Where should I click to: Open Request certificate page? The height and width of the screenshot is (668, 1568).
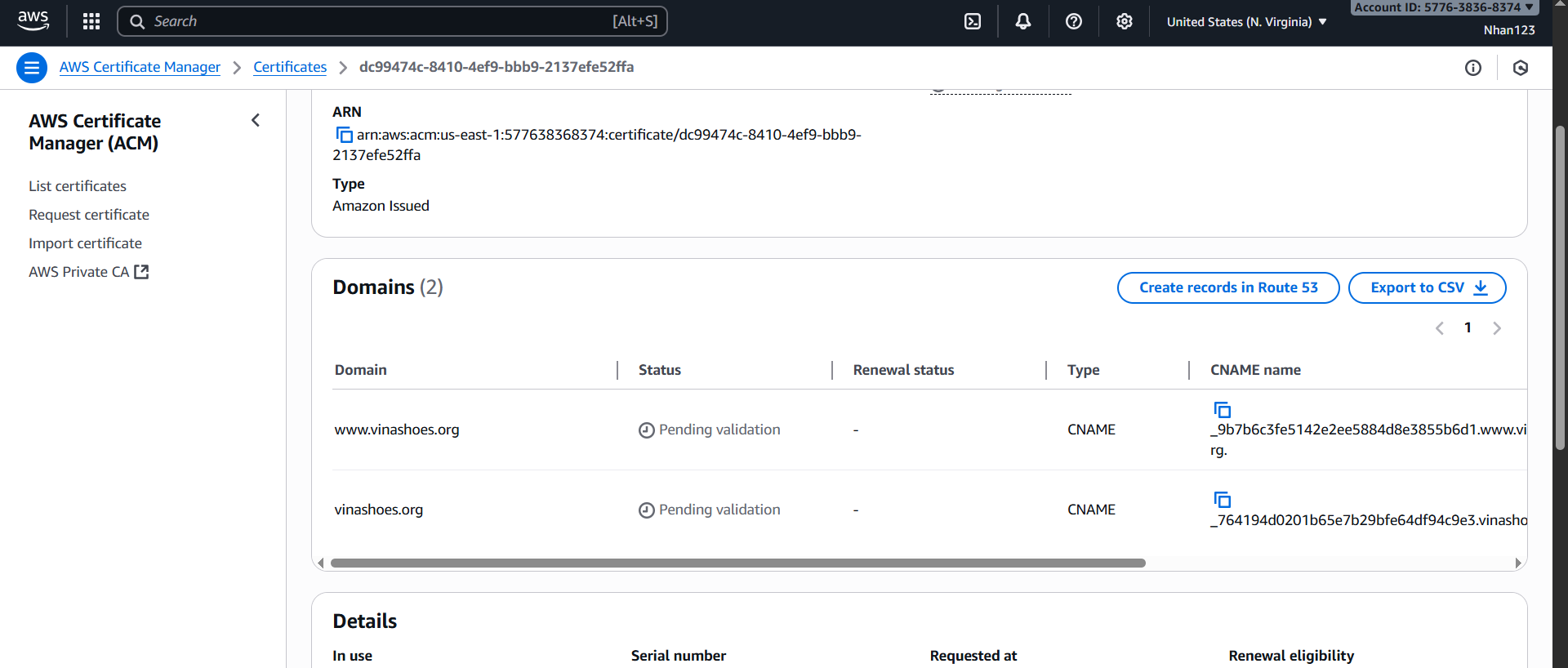pos(89,215)
